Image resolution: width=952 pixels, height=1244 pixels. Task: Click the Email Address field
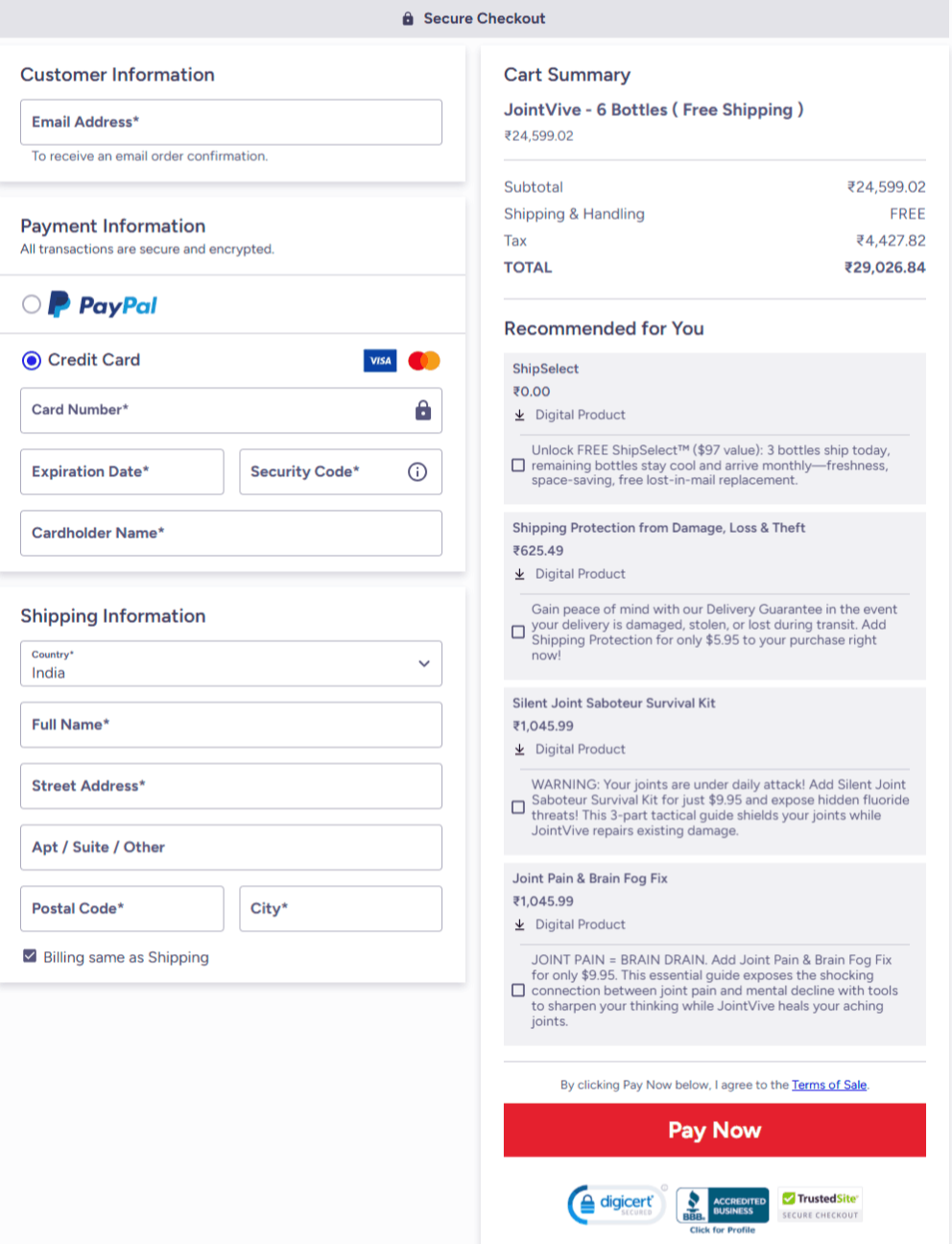point(230,122)
